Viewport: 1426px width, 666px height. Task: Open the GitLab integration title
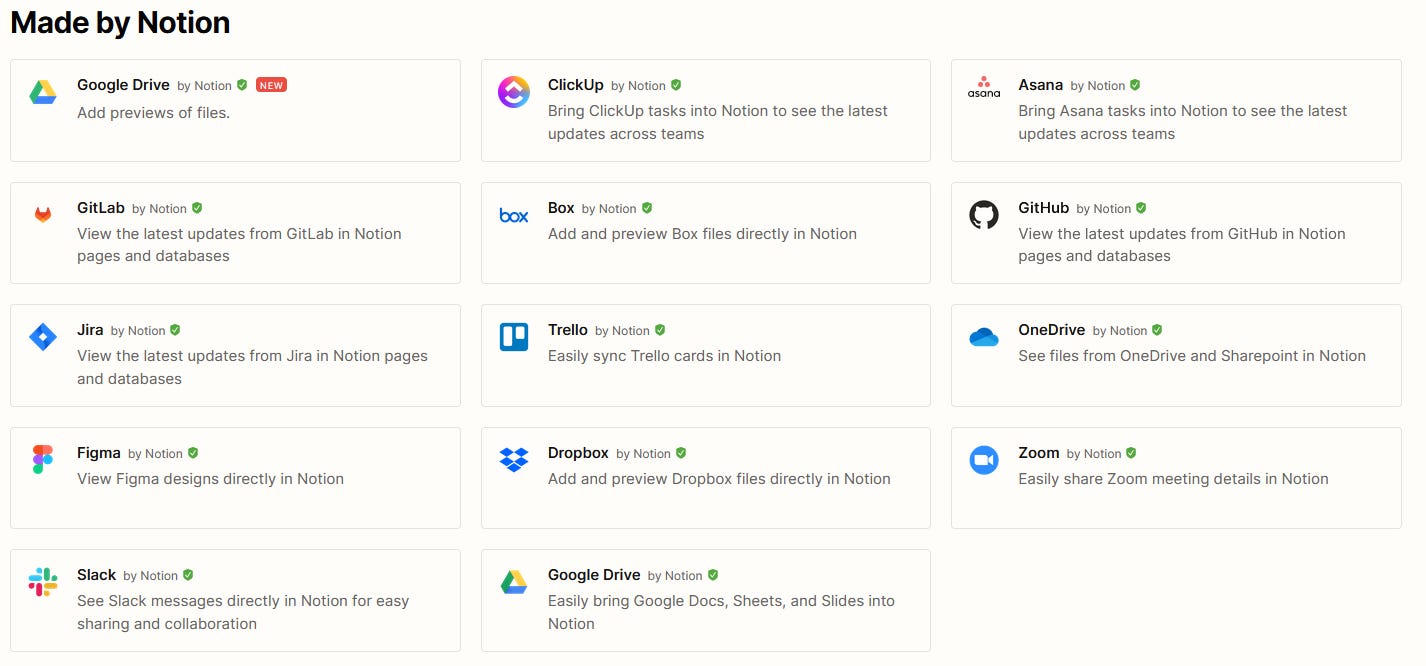pos(101,208)
